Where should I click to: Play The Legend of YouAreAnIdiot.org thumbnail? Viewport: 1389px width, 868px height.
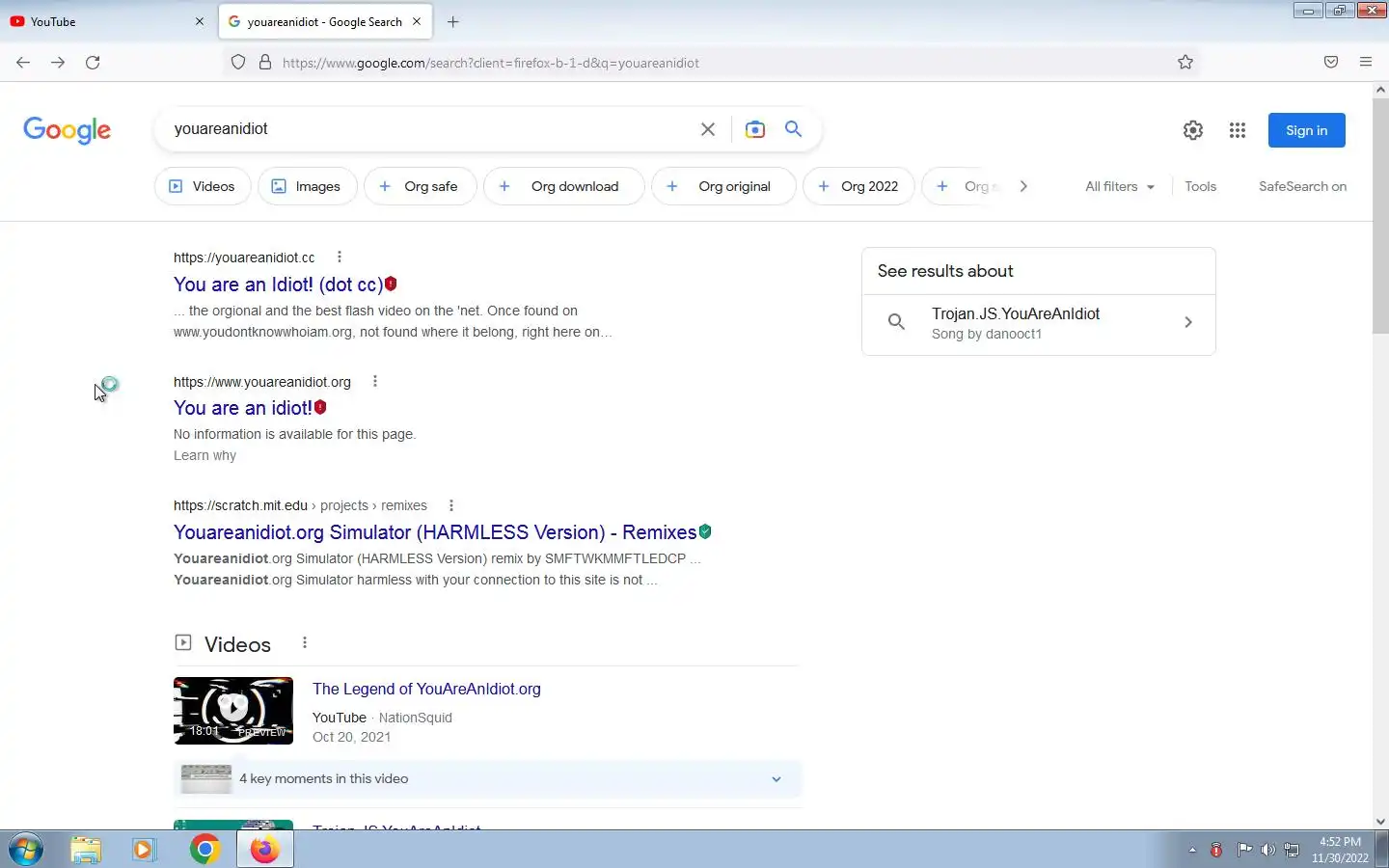pyautogui.click(x=233, y=711)
